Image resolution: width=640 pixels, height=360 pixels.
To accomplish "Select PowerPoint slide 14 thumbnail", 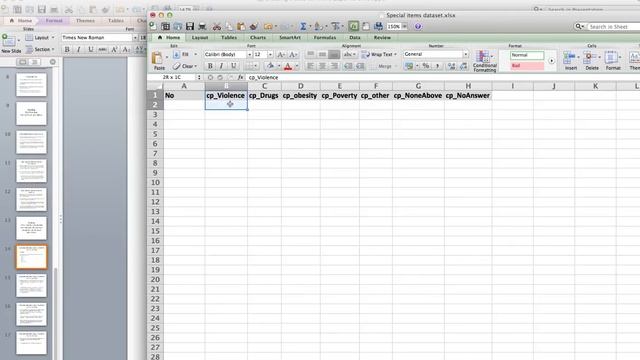I will point(31,256).
